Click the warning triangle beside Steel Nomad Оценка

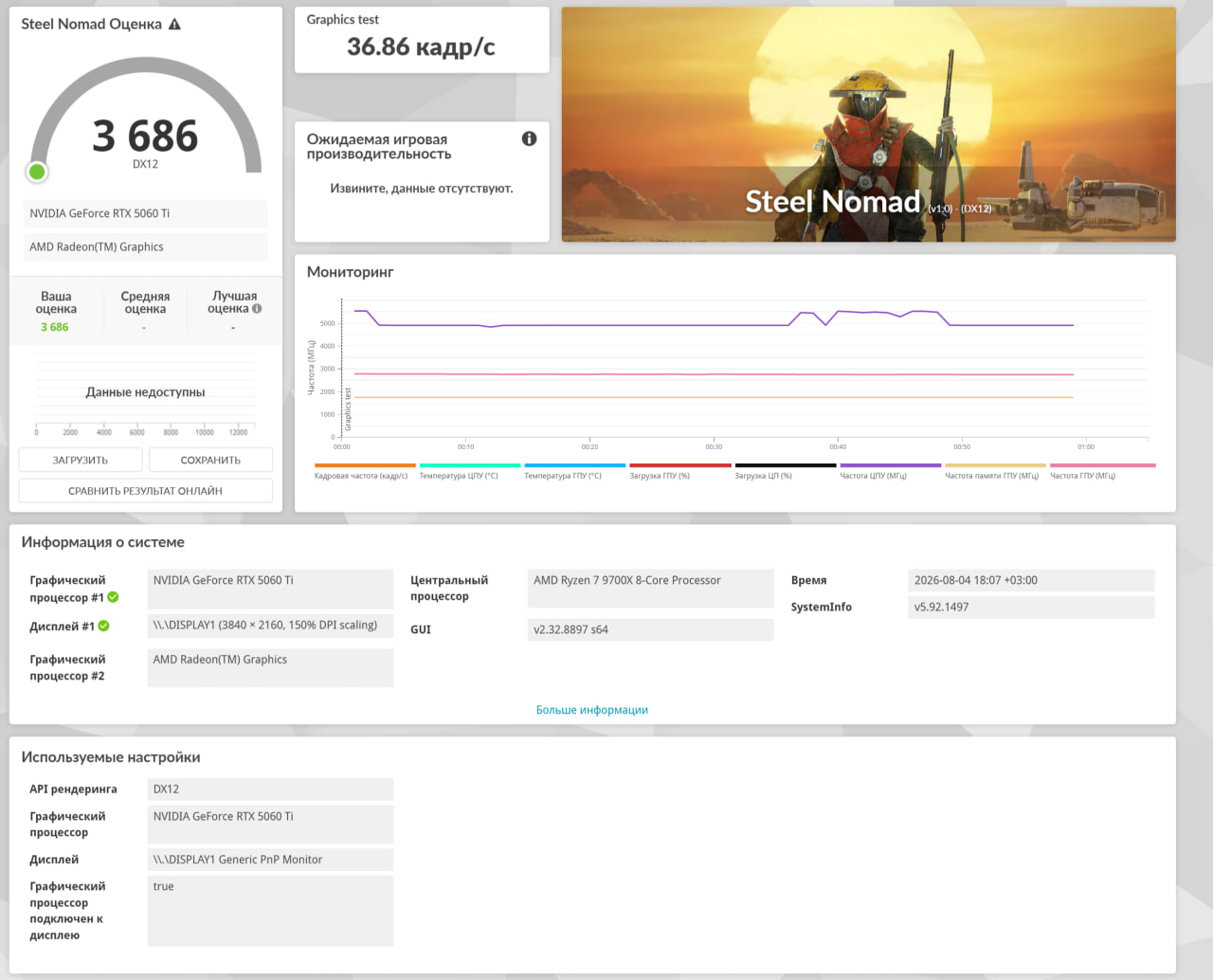tap(174, 24)
